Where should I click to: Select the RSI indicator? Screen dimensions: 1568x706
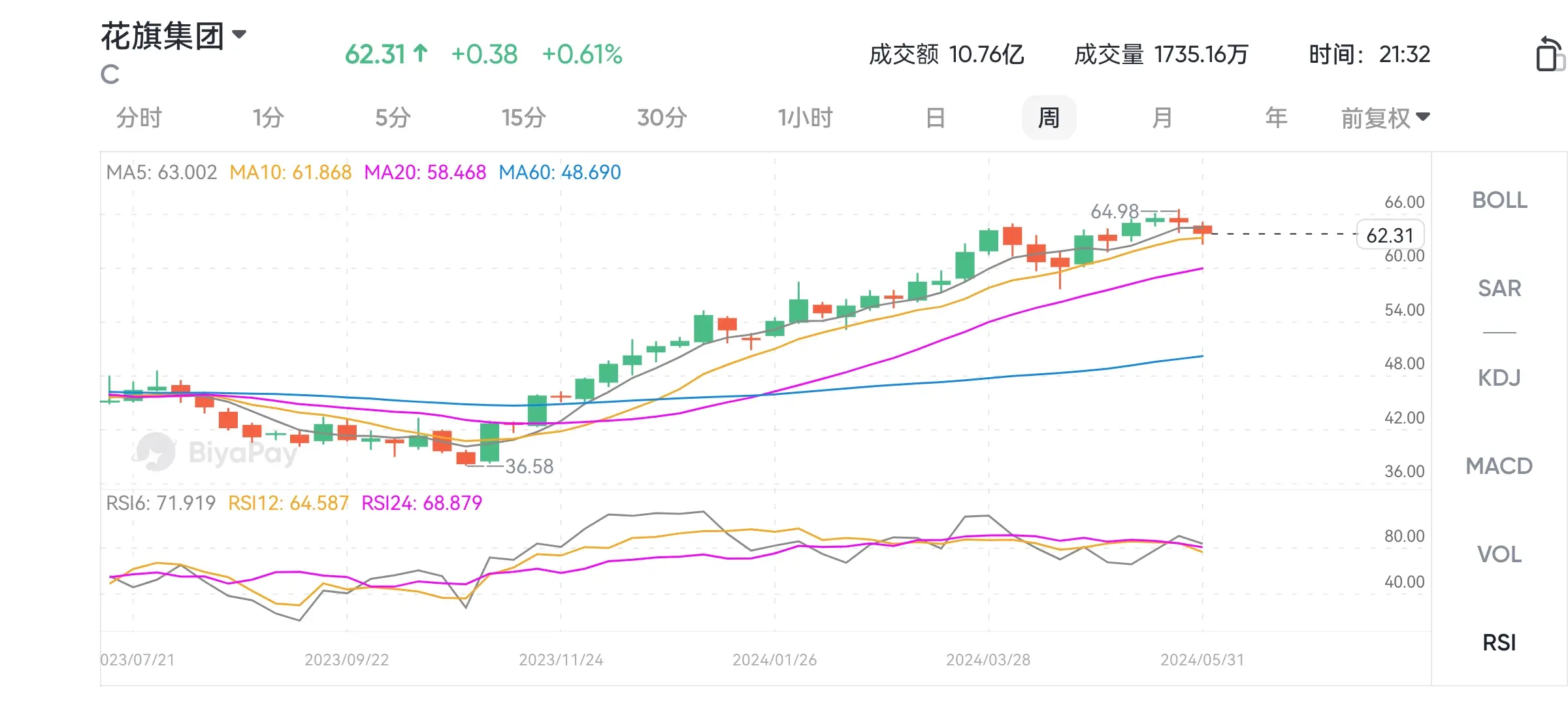(1499, 643)
